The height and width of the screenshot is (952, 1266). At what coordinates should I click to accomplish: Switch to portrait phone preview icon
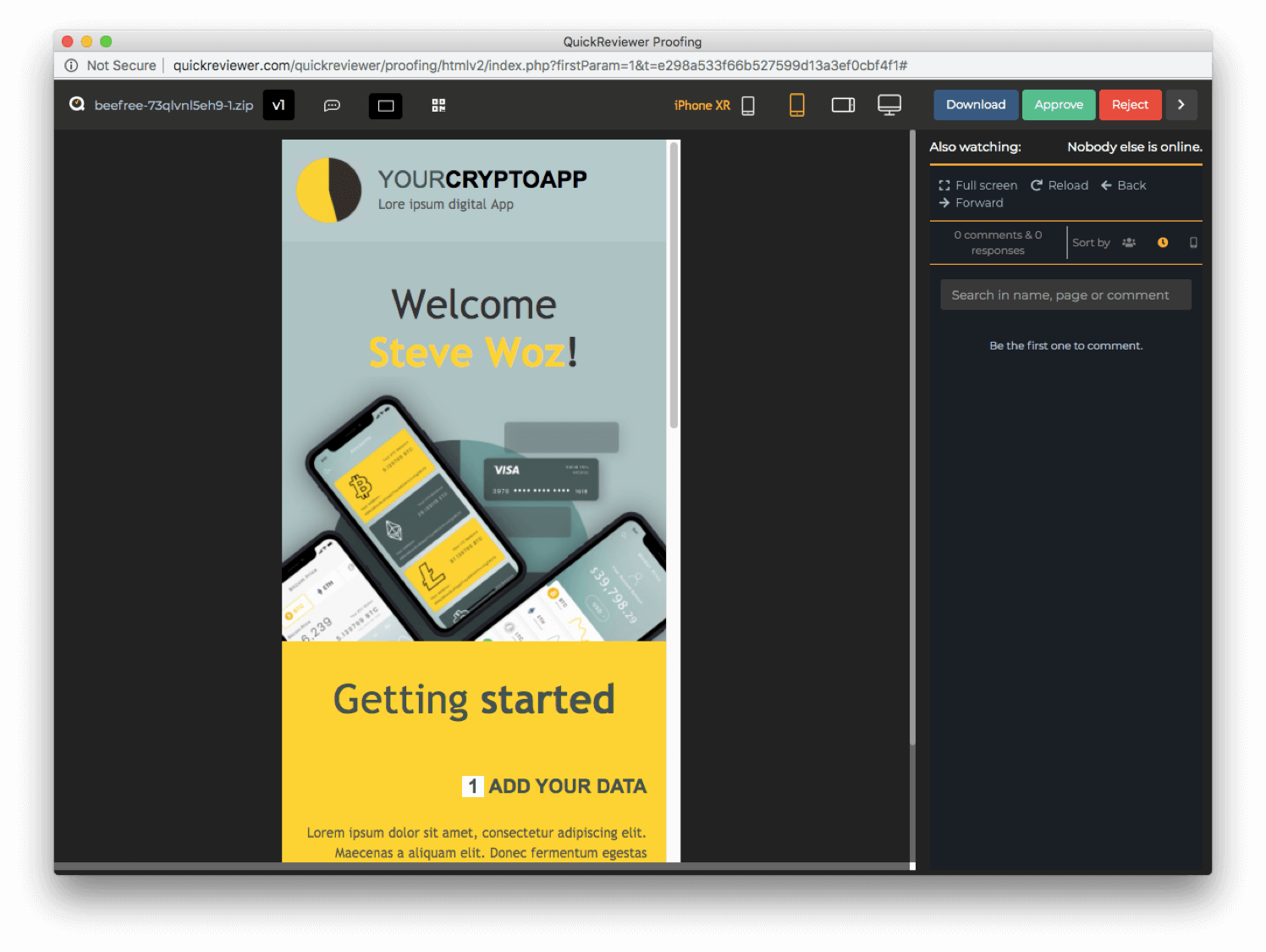(x=796, y=105)
